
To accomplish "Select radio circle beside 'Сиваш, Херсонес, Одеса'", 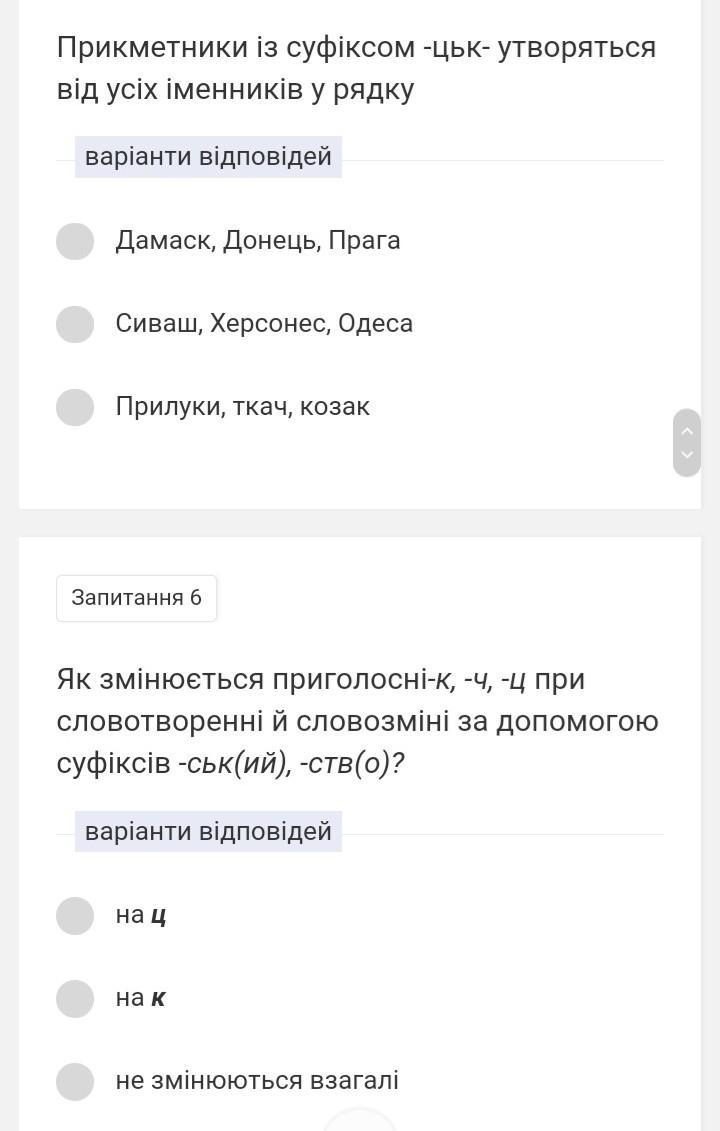I will [x=75, y=324].
